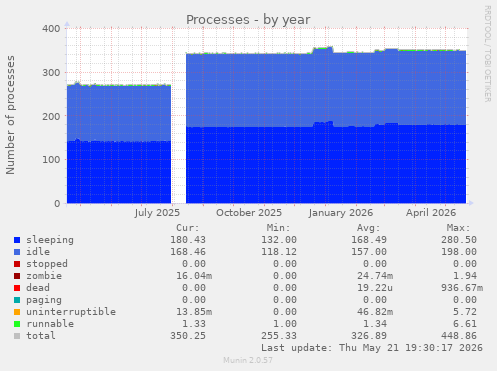Image resolution: width=497 pixels, height=371 pixels.
Task: Click dead average value 19.22u
Action: click(375, 288)
